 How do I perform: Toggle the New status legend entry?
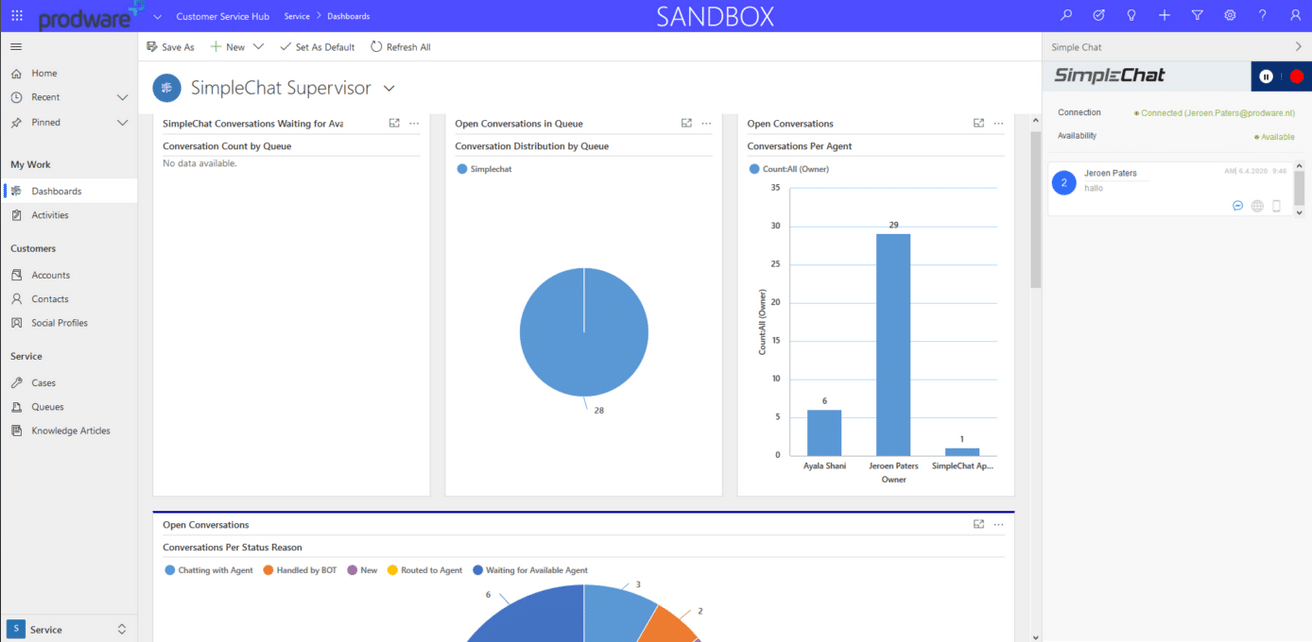coord(362,570)
